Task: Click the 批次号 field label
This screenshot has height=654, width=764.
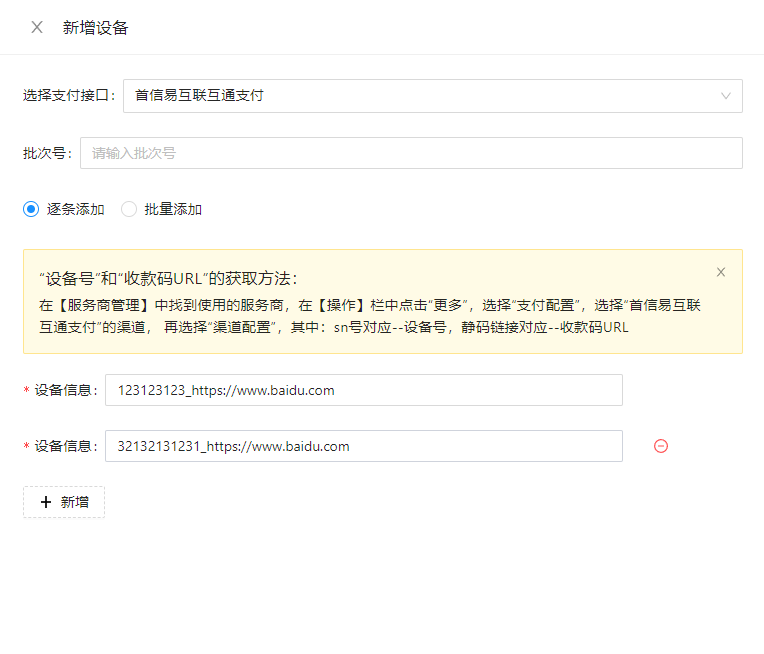Action: tap(46, 153)
